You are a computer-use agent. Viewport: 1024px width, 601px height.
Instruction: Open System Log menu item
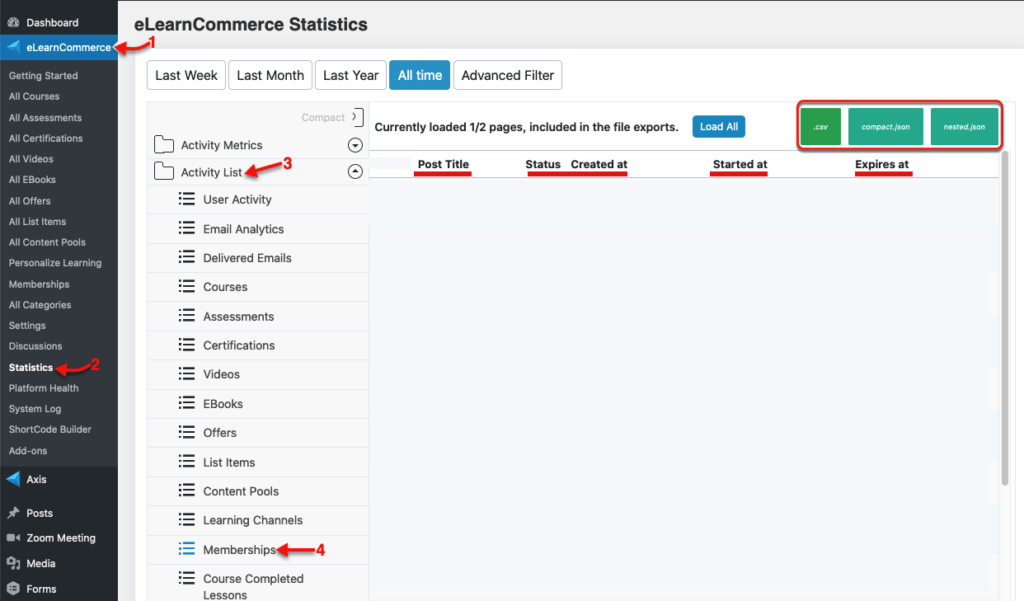(x=35, y=409)
